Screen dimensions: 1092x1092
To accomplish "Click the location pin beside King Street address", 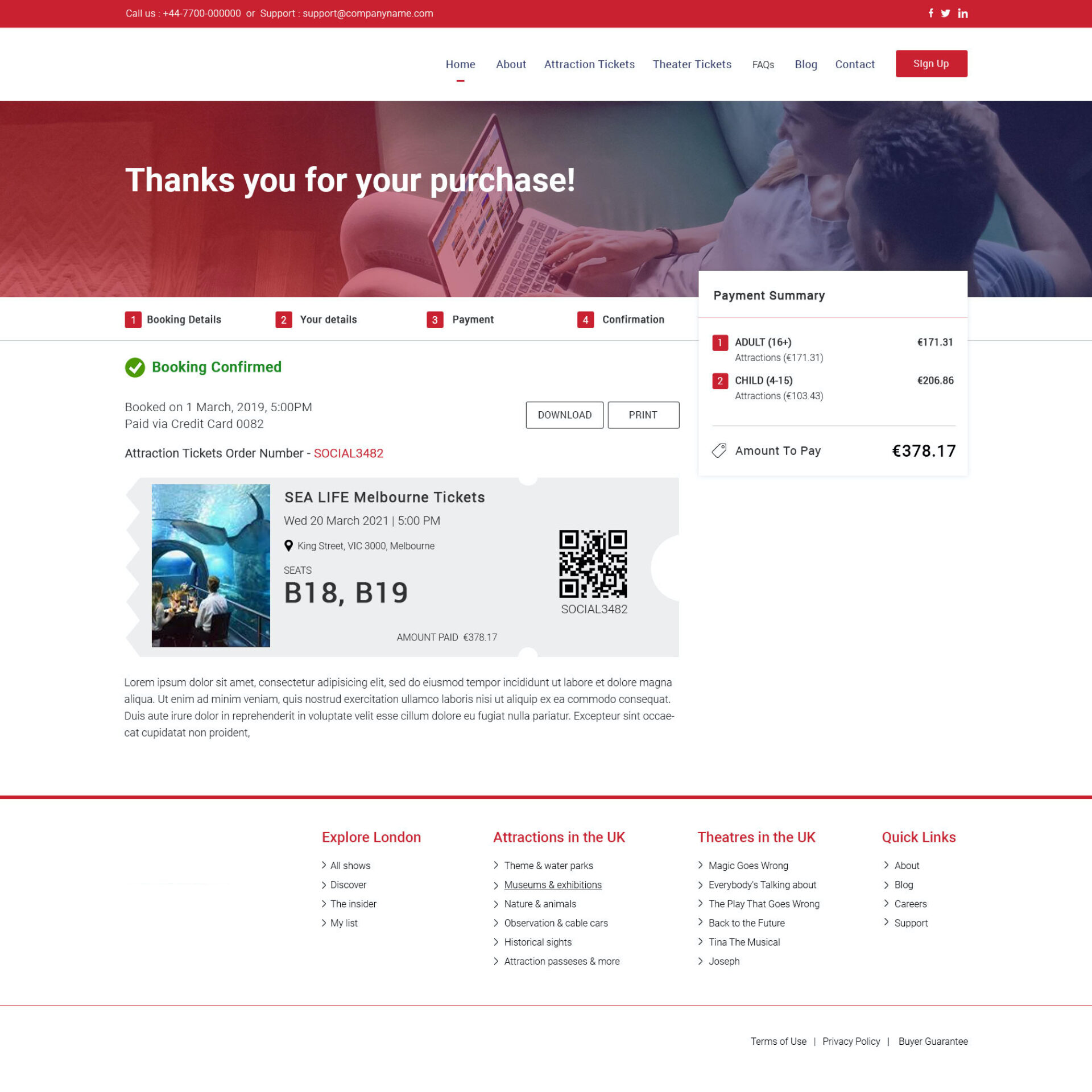I will [288, 546].
